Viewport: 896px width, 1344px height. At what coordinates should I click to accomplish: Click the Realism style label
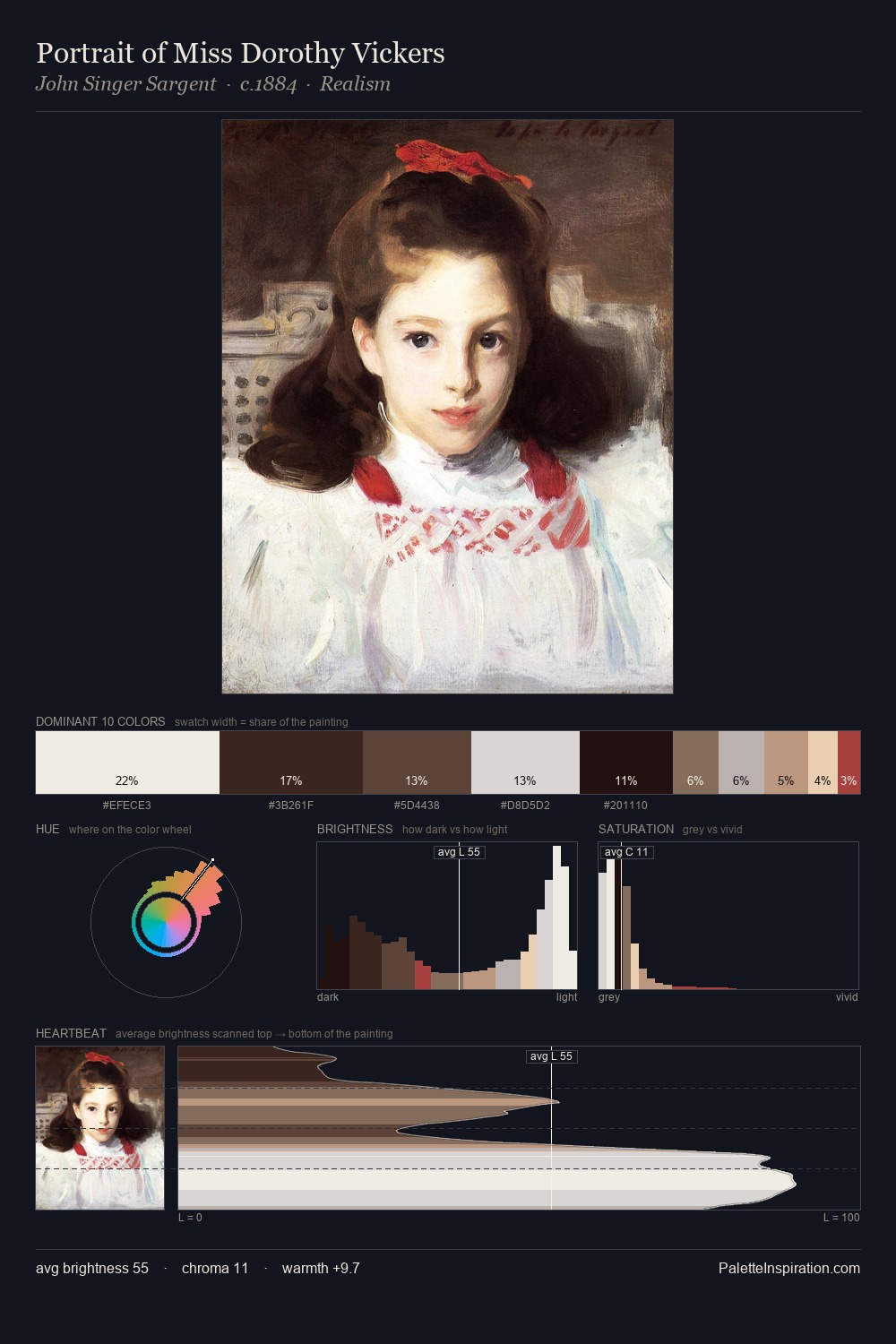click(x=355, y=84)
